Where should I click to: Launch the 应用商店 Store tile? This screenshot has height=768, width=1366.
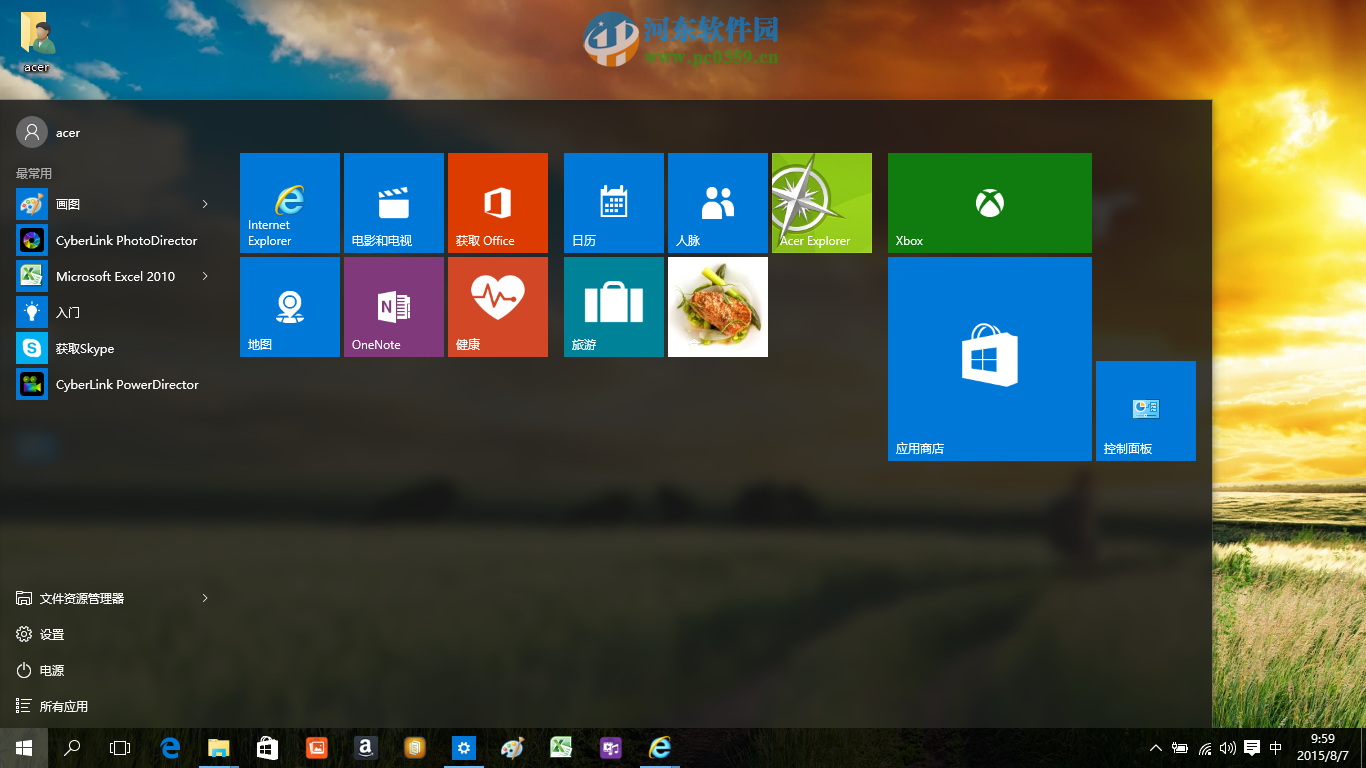click(988, 358)
